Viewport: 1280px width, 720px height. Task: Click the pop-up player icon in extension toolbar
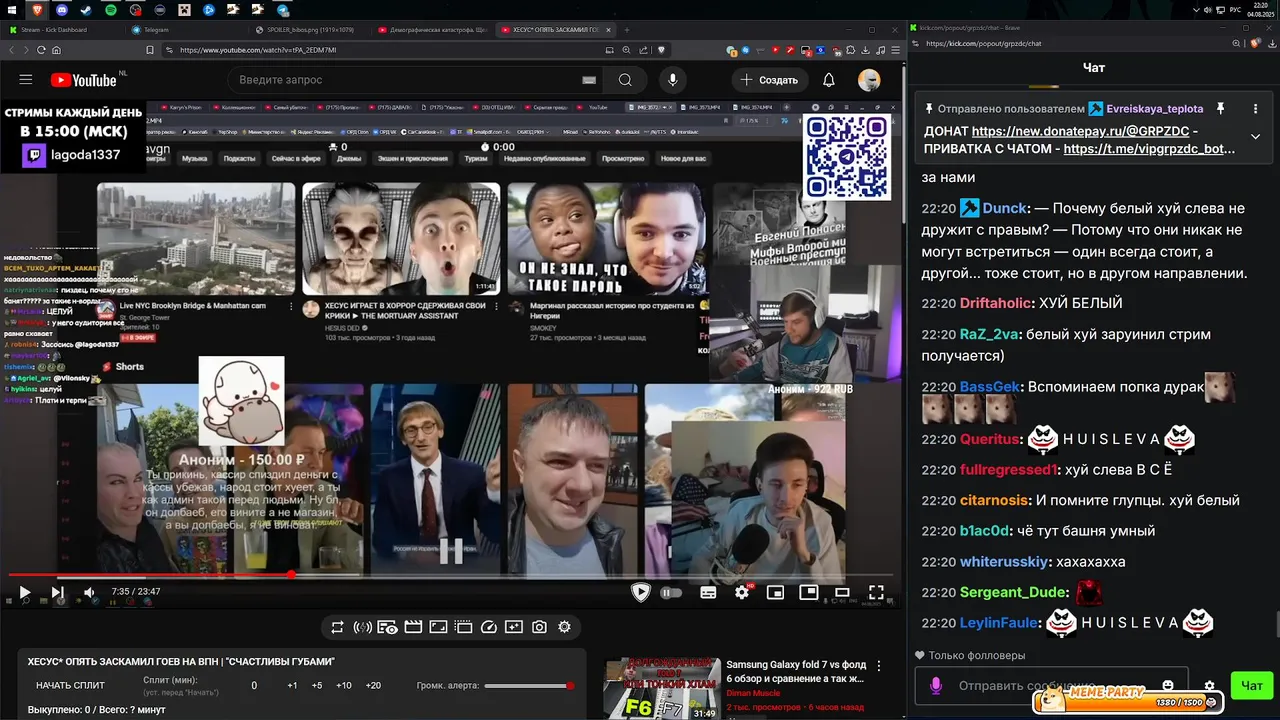[463, 627]
